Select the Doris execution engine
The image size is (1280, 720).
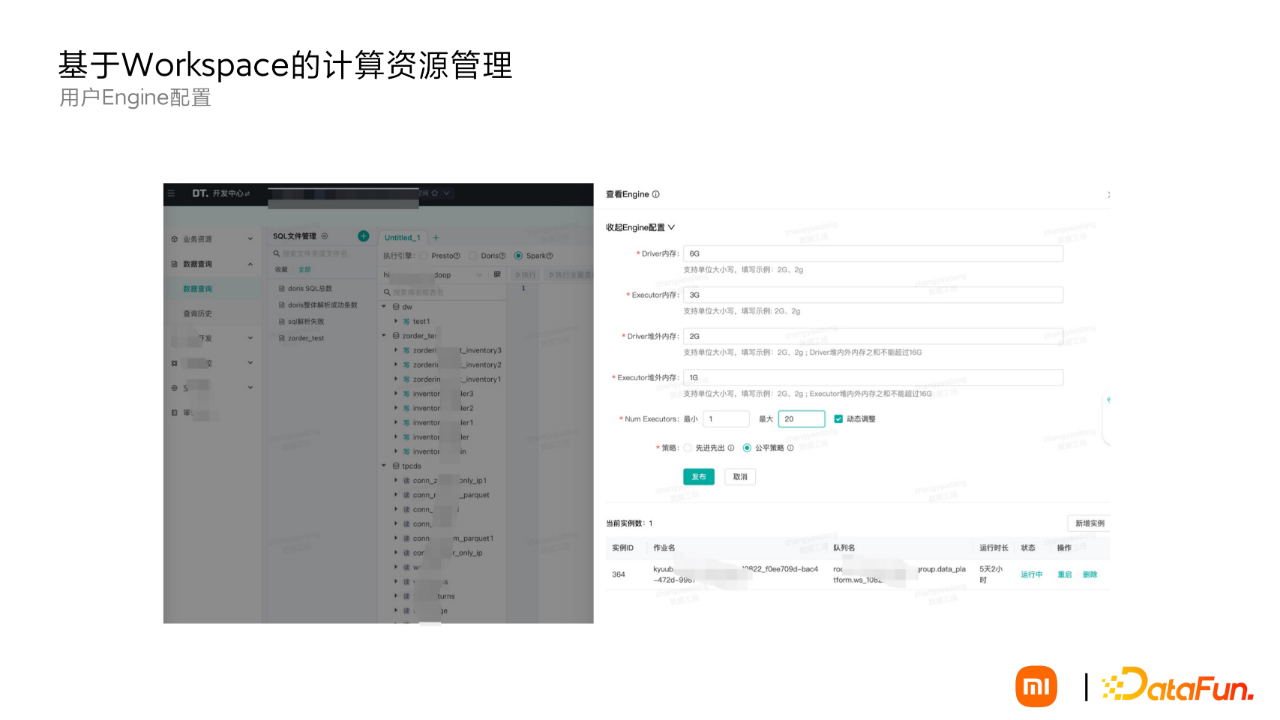coord(474,255)
